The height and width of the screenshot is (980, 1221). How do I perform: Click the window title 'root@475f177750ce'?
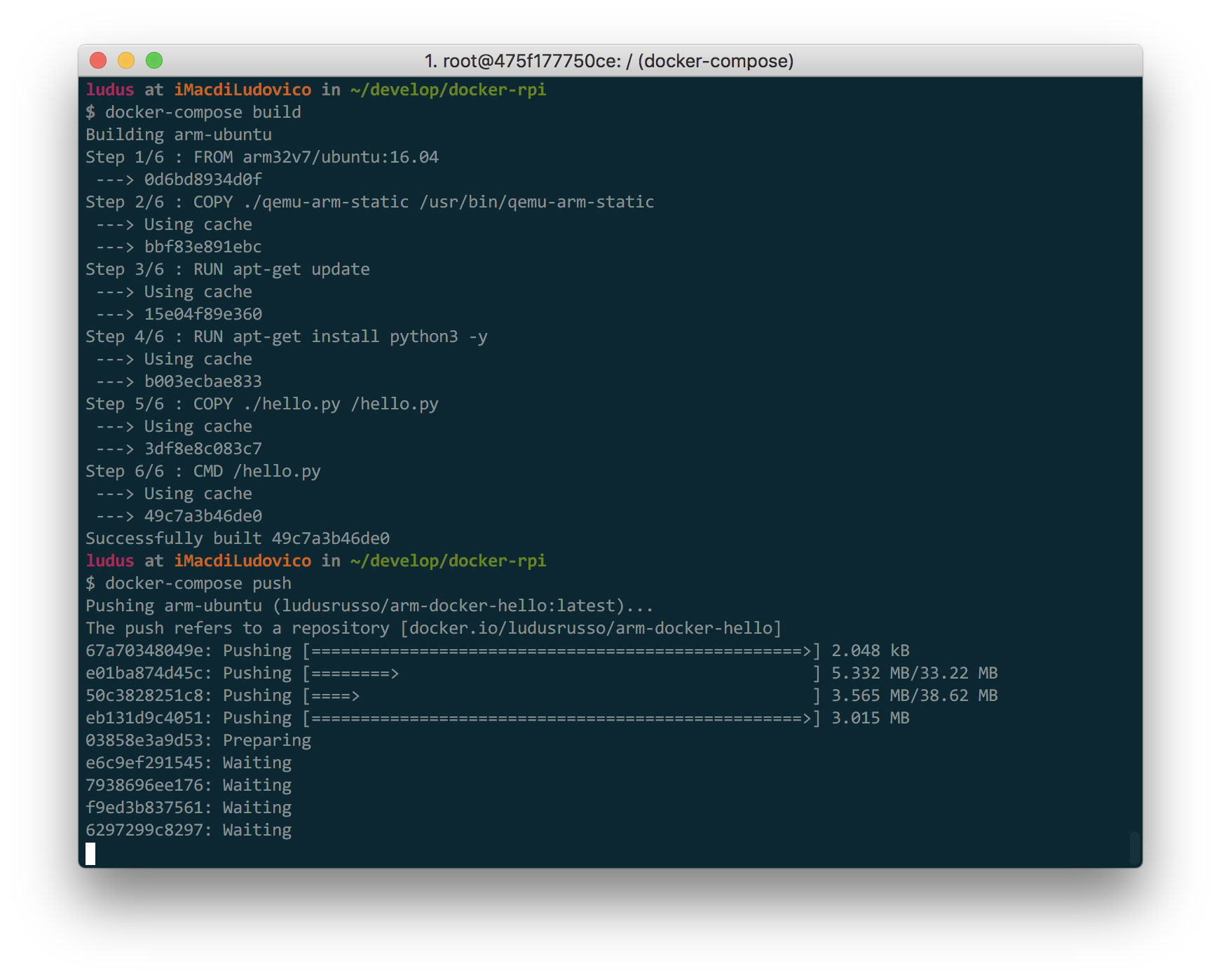608,61
